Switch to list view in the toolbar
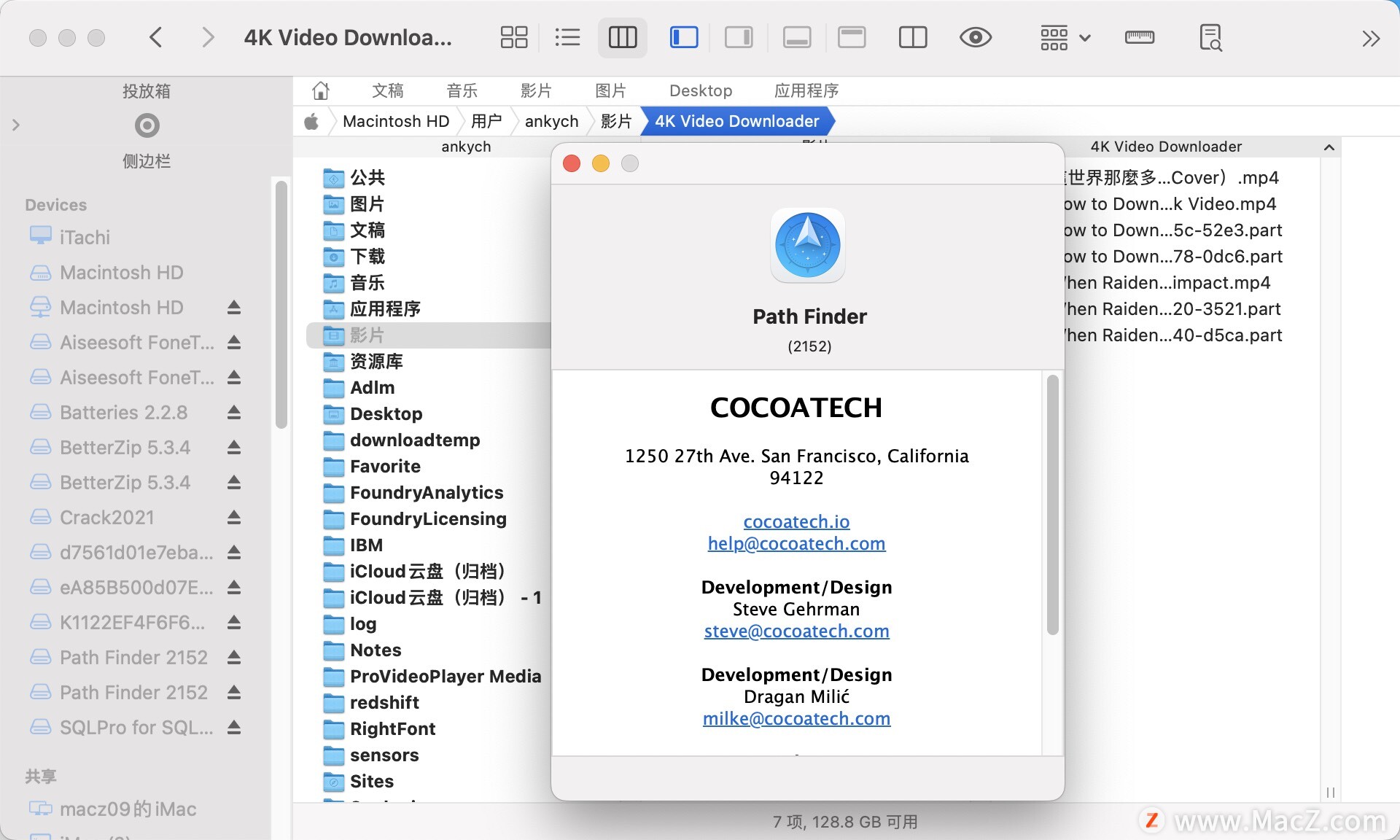1400x840 pixels. pos(568,37)
